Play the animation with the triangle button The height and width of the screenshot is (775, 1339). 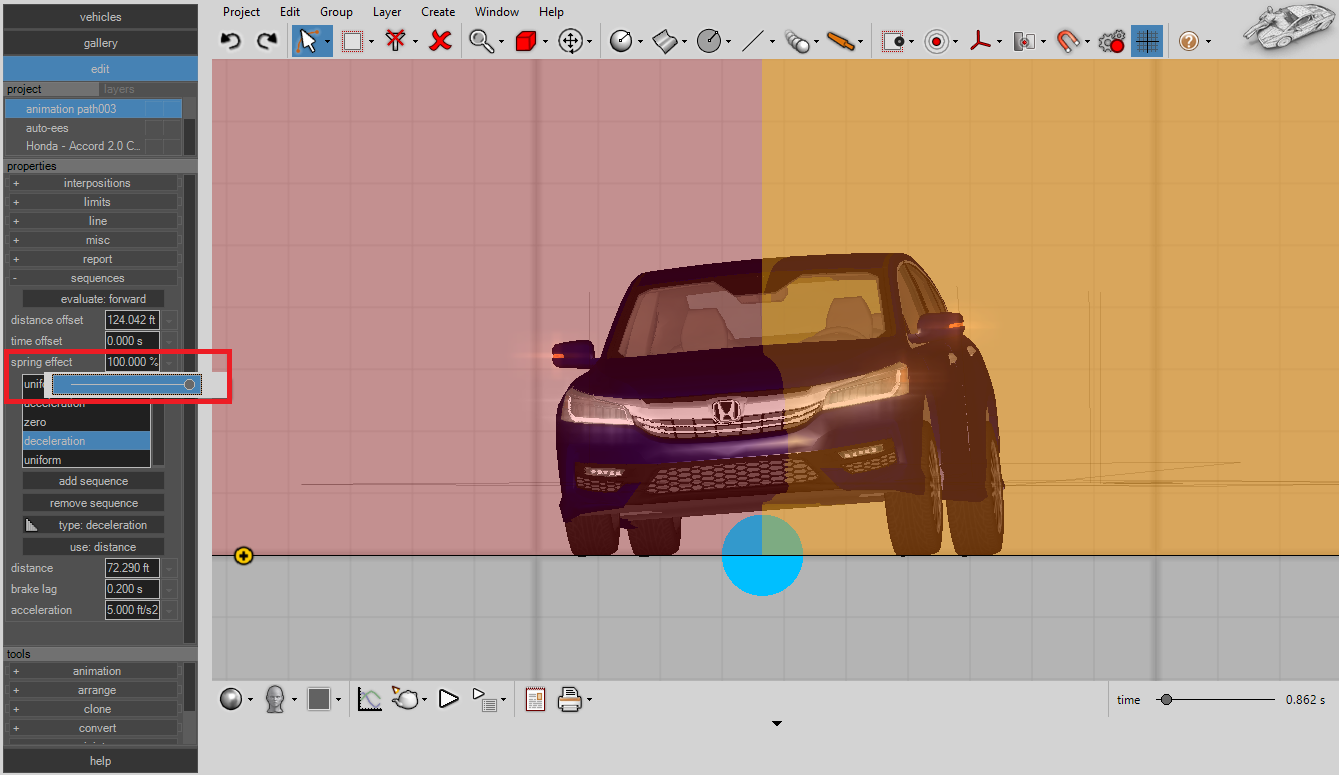click(448, 699)
